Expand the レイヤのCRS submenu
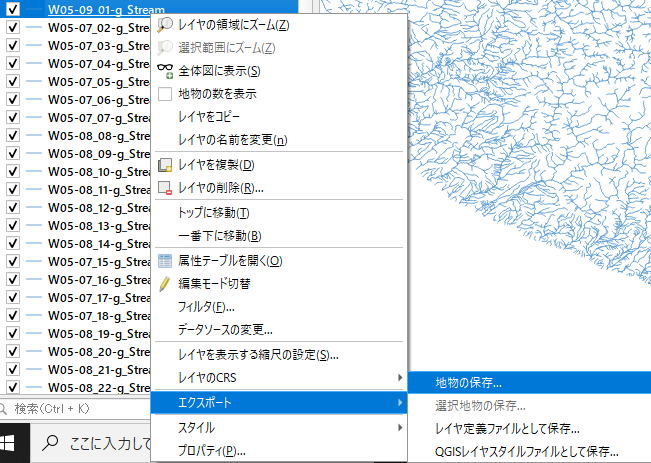The width and height of the screenshot is (651, 463). (x=280, y=377)
